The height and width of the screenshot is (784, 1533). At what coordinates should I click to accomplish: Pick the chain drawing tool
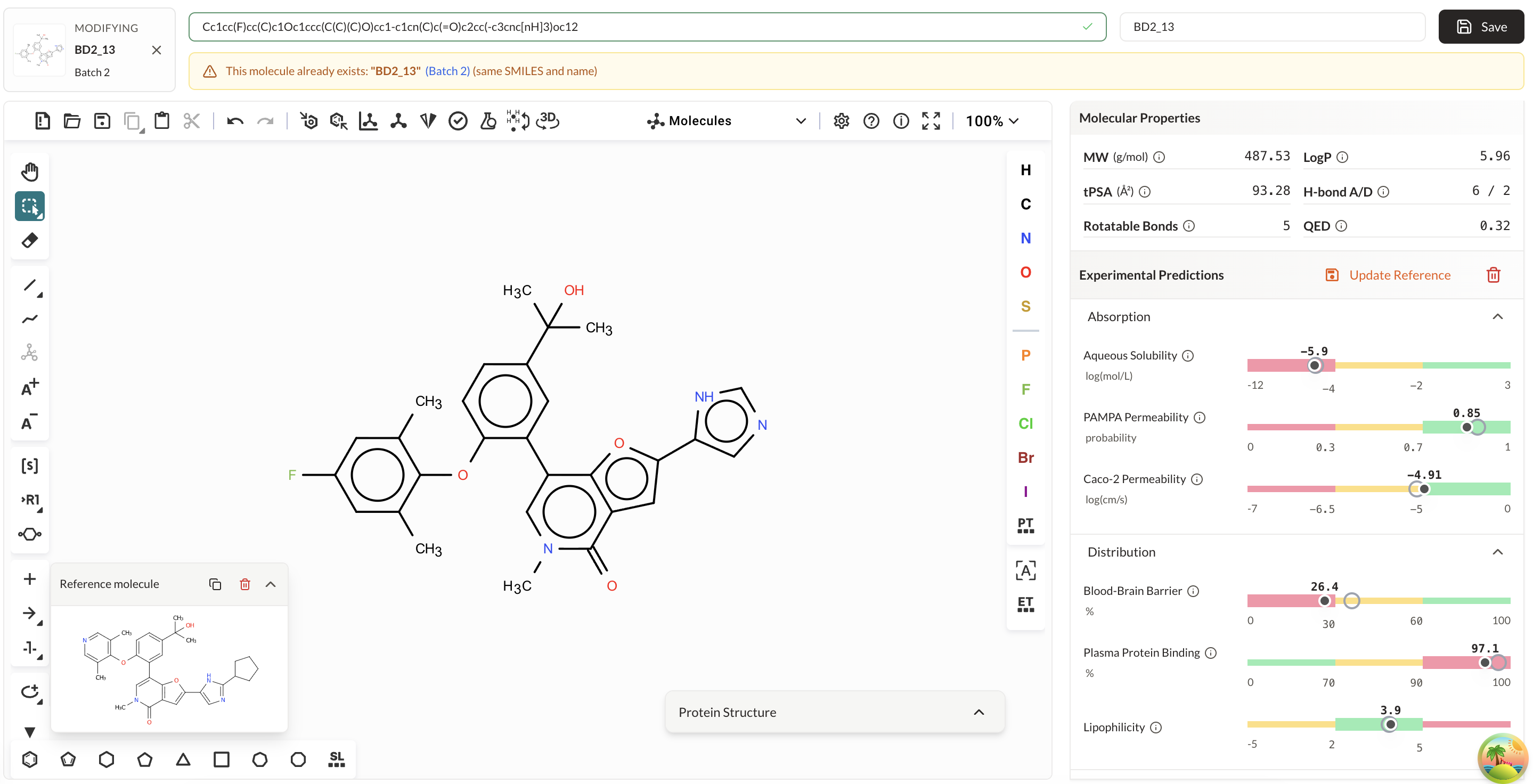pyautogui.click(x=30, y=320)
